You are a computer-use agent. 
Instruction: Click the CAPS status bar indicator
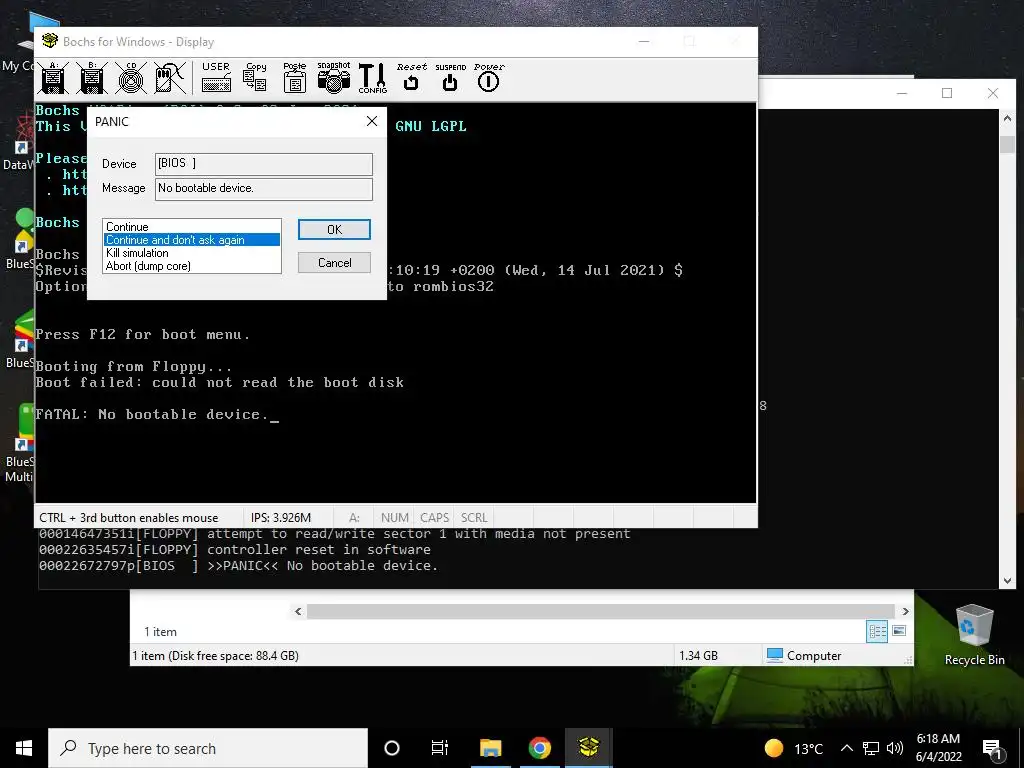tap(434, 518)
